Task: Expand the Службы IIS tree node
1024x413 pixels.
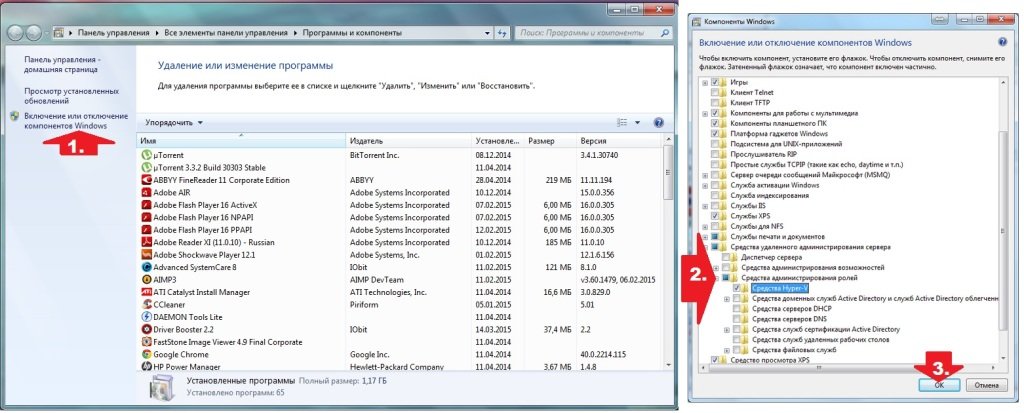Action: click(x=705, y=205)
